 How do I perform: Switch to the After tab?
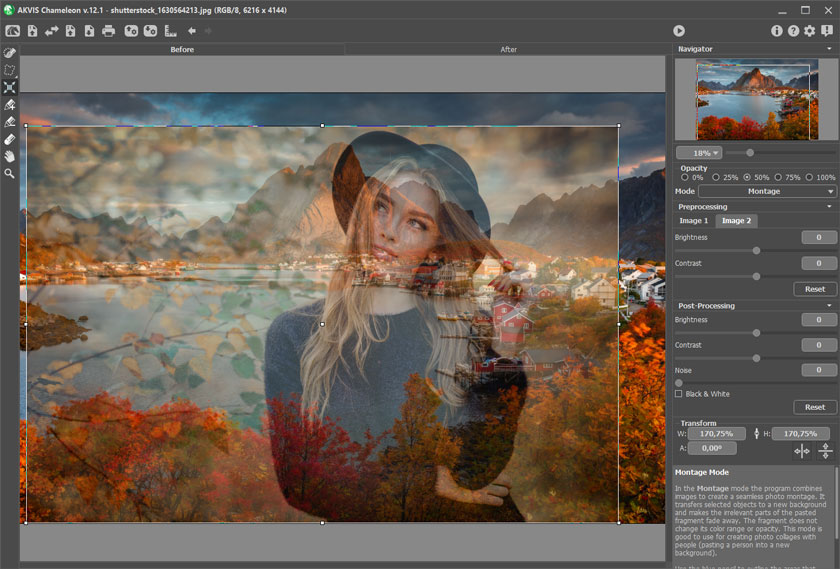pos(508,49)
